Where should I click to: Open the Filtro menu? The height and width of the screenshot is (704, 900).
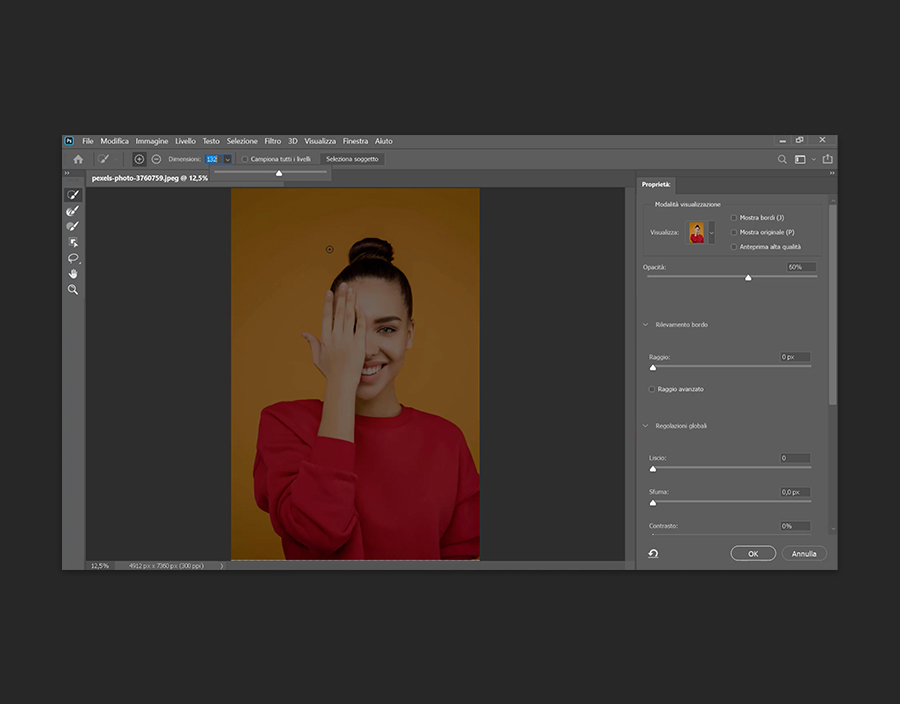click(272, 141)
